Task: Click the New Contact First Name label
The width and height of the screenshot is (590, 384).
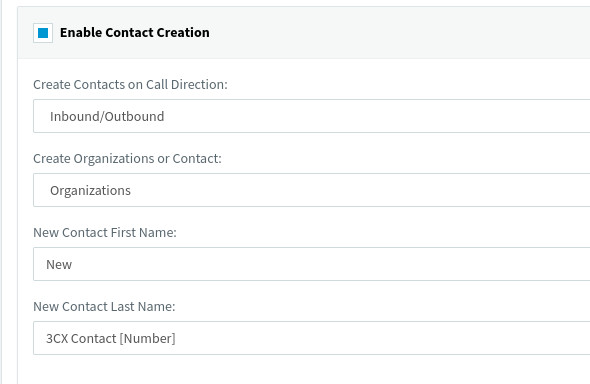Action: coord(105,233)
